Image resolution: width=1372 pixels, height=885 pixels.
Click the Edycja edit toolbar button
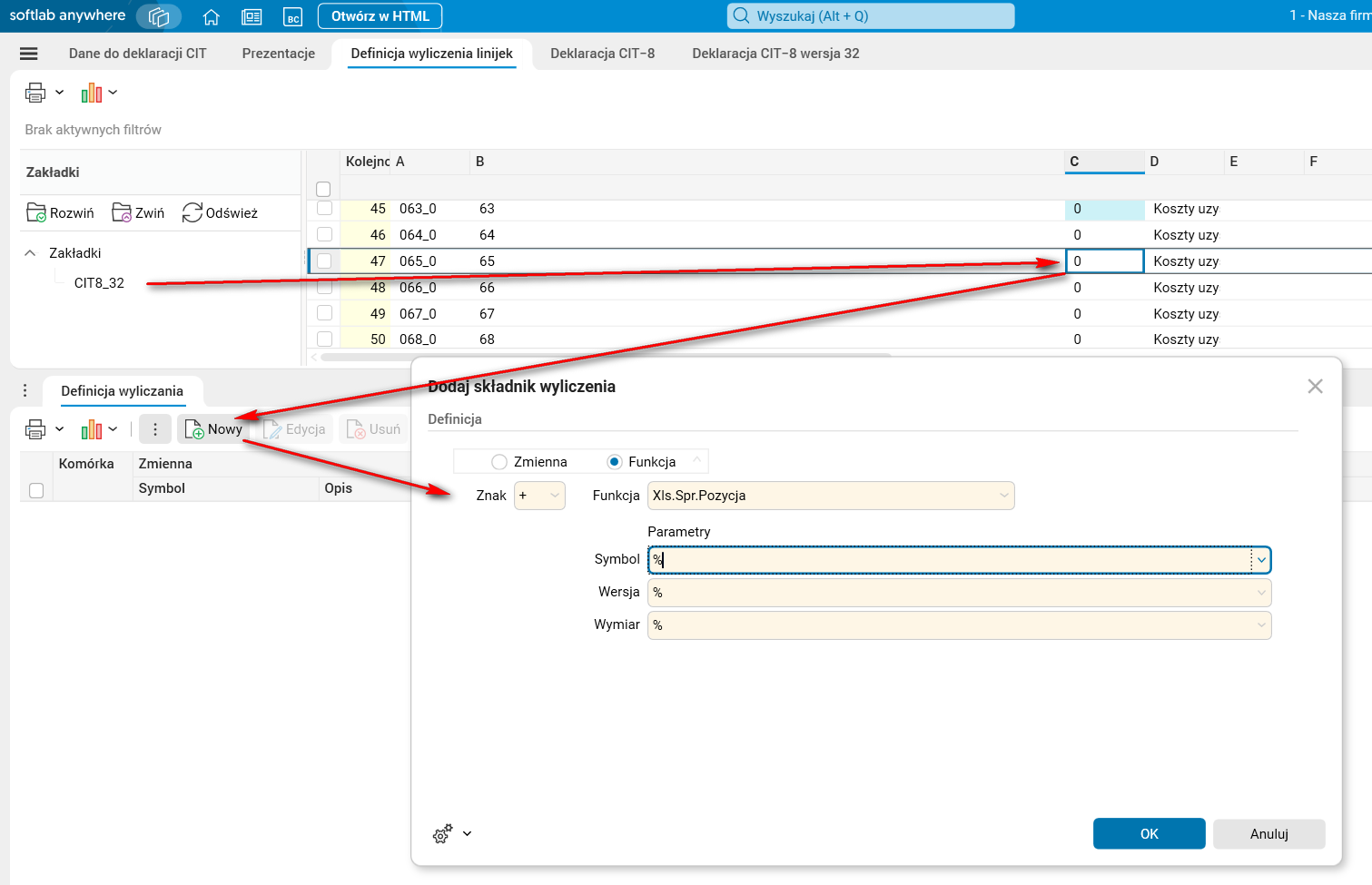(294, 429)
